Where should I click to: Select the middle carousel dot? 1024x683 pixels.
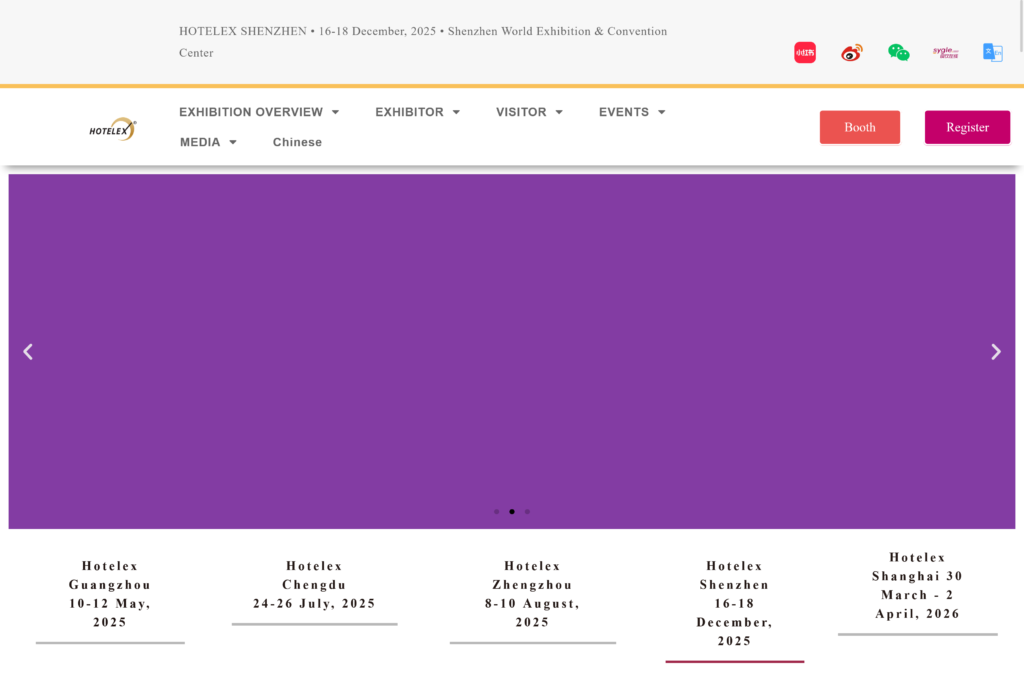point(512,512)
